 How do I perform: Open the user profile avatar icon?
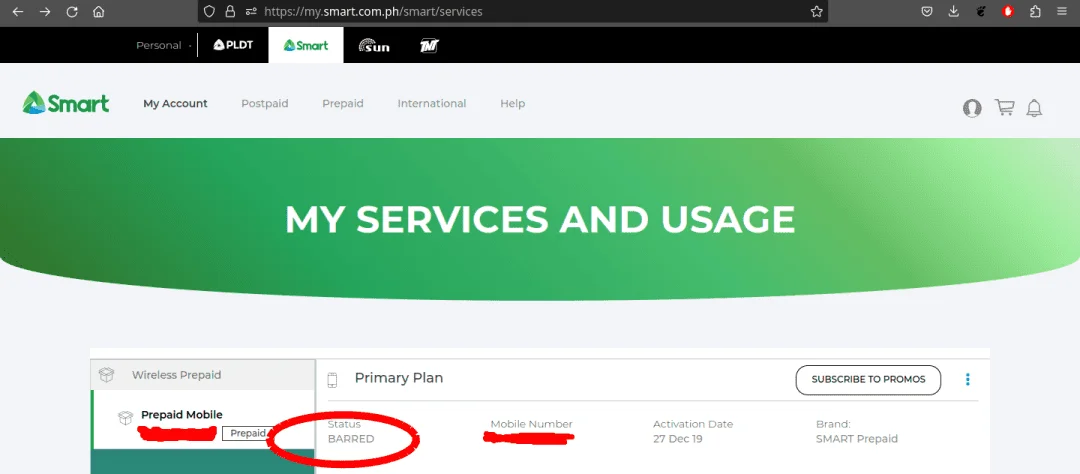coord(972,108)
